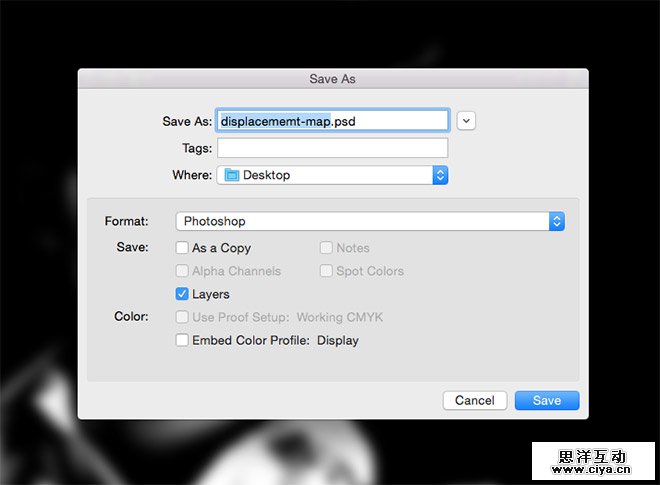Toggle the Spot Colors checkbox

327,271
